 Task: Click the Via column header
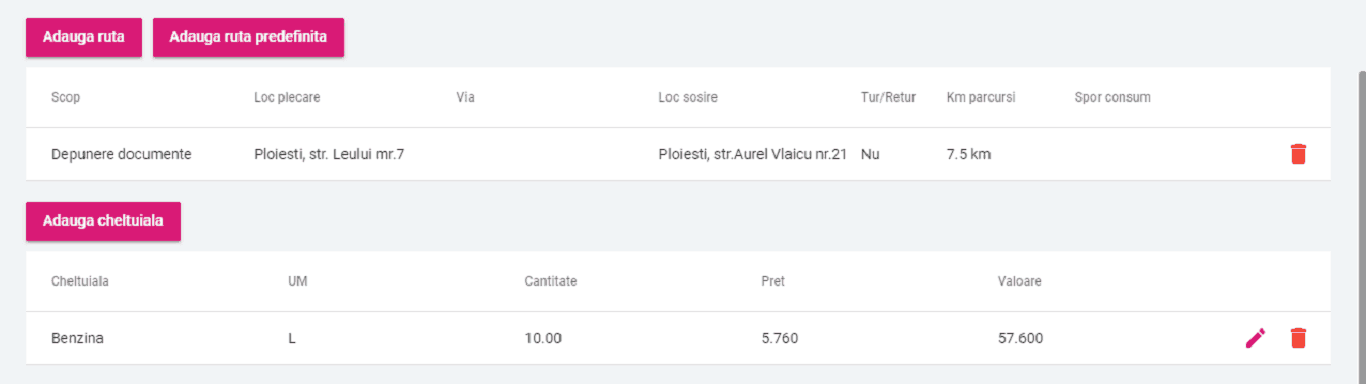465,98
